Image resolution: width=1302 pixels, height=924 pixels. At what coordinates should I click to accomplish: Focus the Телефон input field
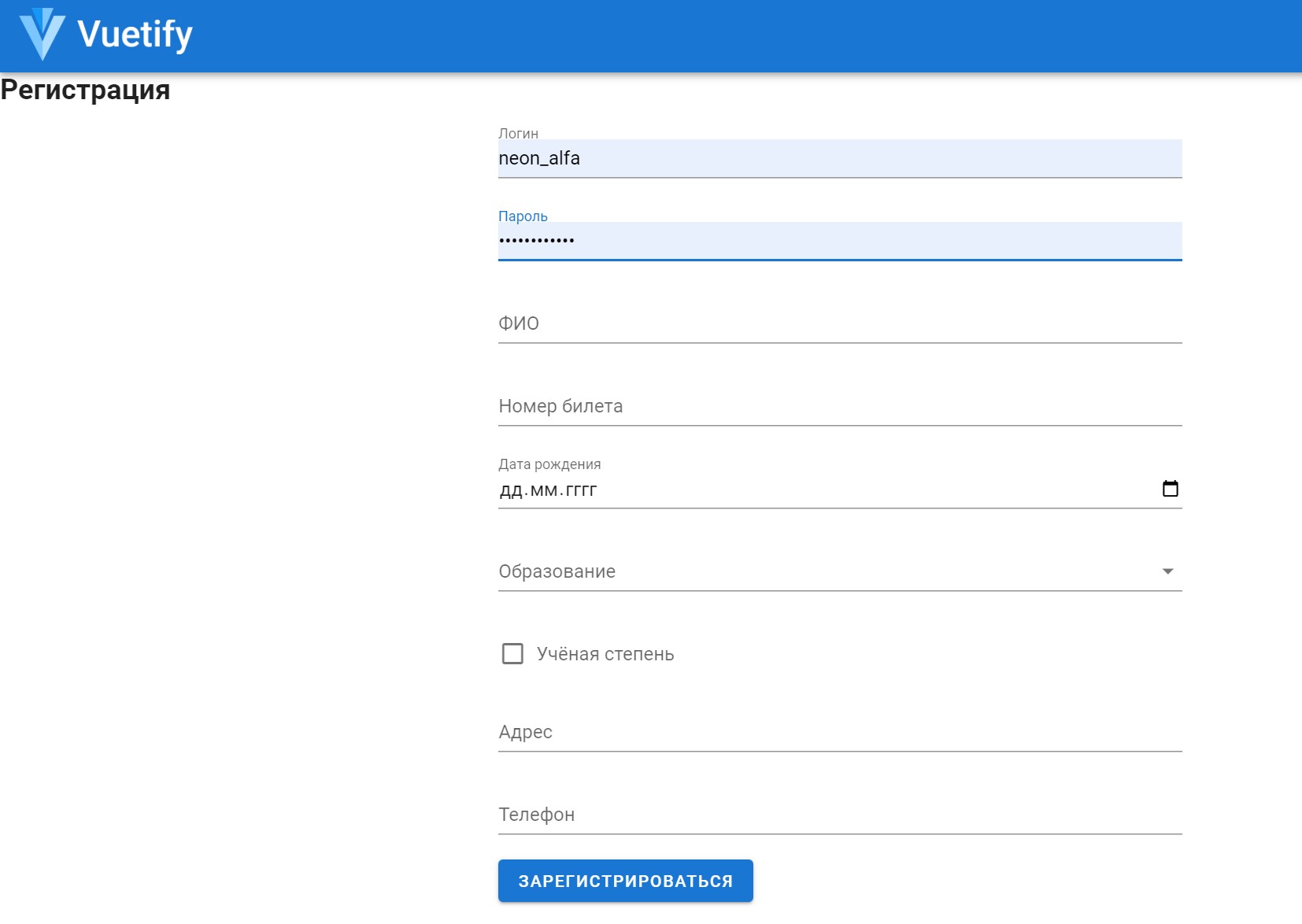(x=839, y=815)
